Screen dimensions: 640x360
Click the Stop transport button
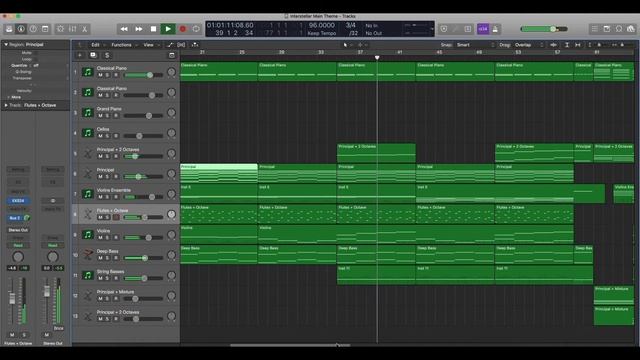153,29
